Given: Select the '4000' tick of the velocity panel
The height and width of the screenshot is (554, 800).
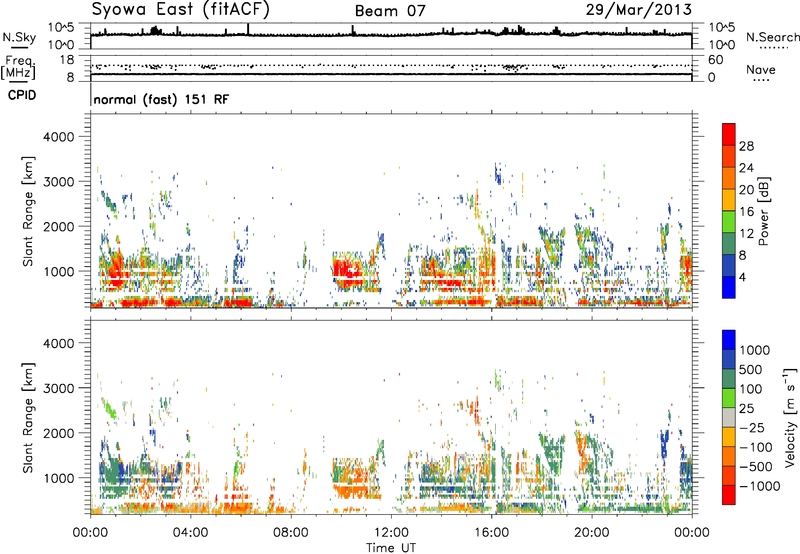Looking at the screenshot, I should tap(59, 343).
